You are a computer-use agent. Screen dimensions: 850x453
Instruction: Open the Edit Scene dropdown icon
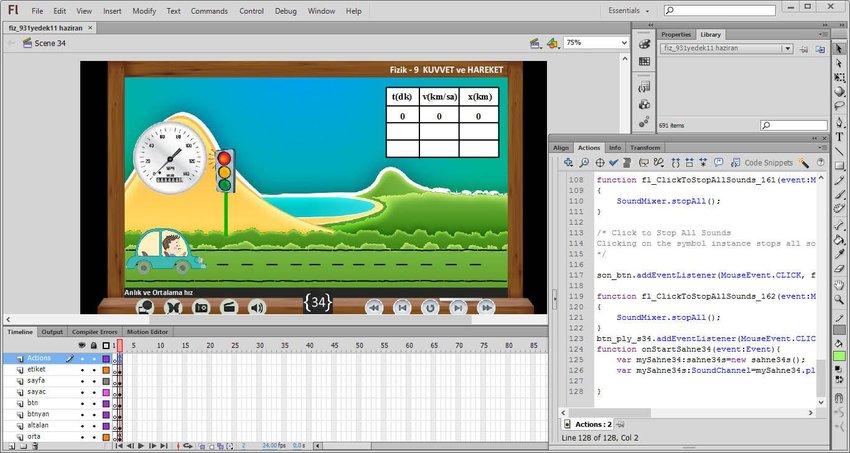[x=536, y=43]
